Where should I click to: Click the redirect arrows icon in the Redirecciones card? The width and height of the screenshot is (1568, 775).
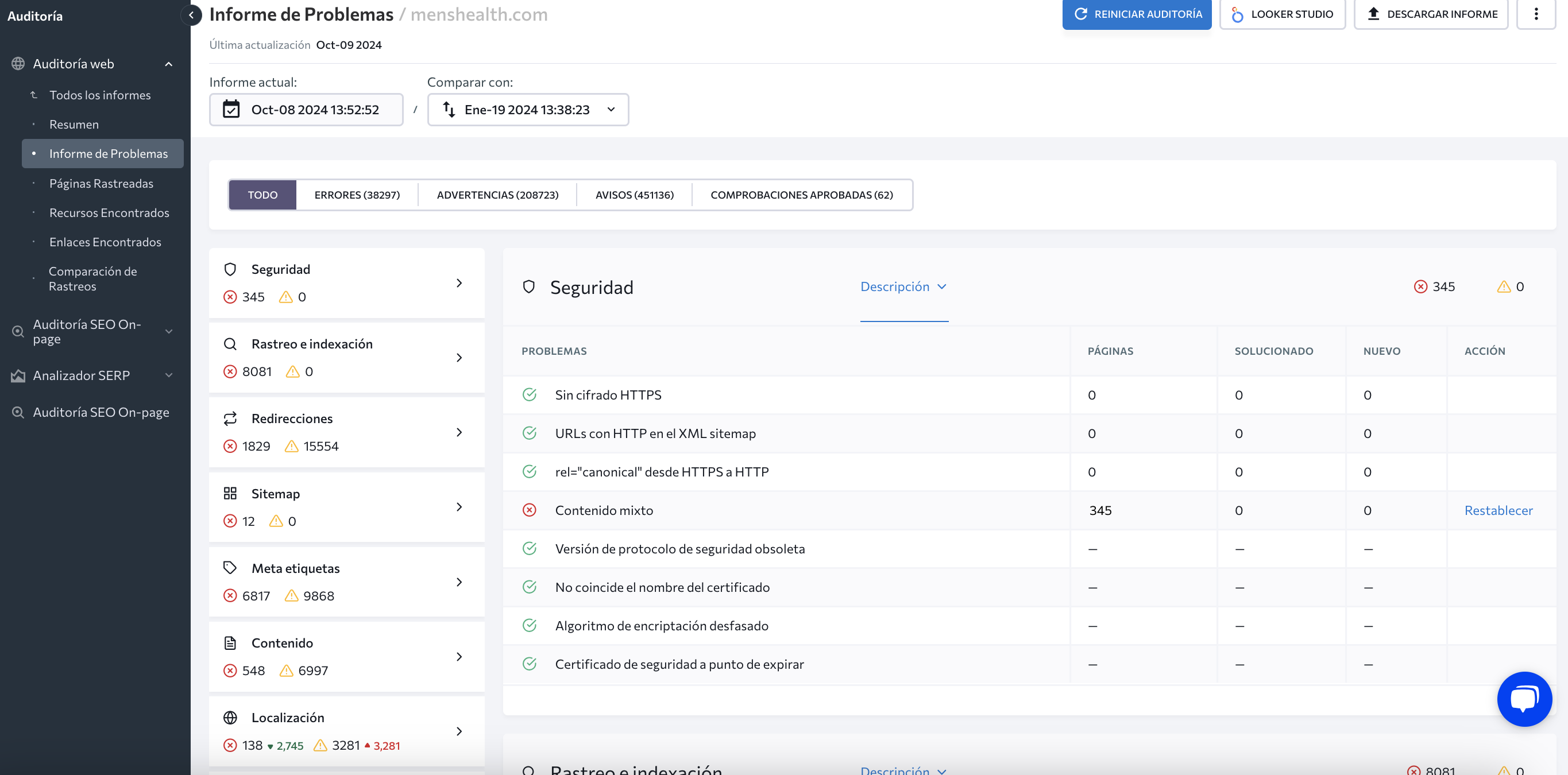coord(230,418)
